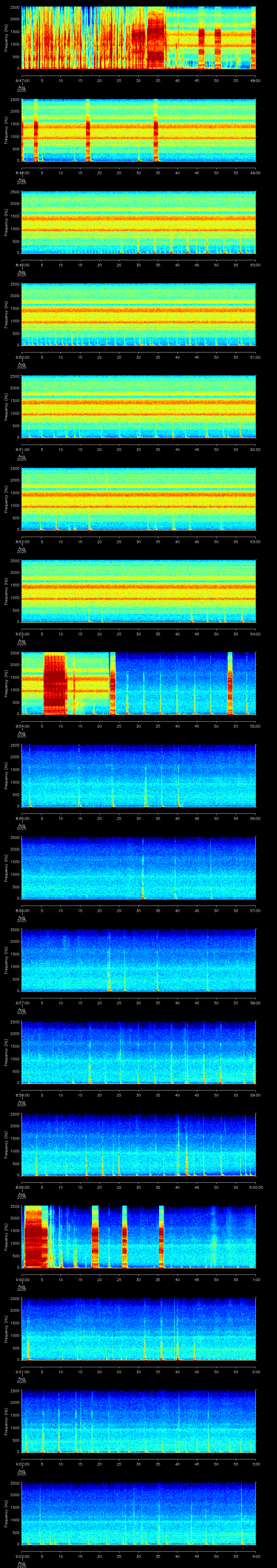This screenshot has width=277, height=1568.
Task: Click the 8:49:00 start time label
Action: coord(22,265)
